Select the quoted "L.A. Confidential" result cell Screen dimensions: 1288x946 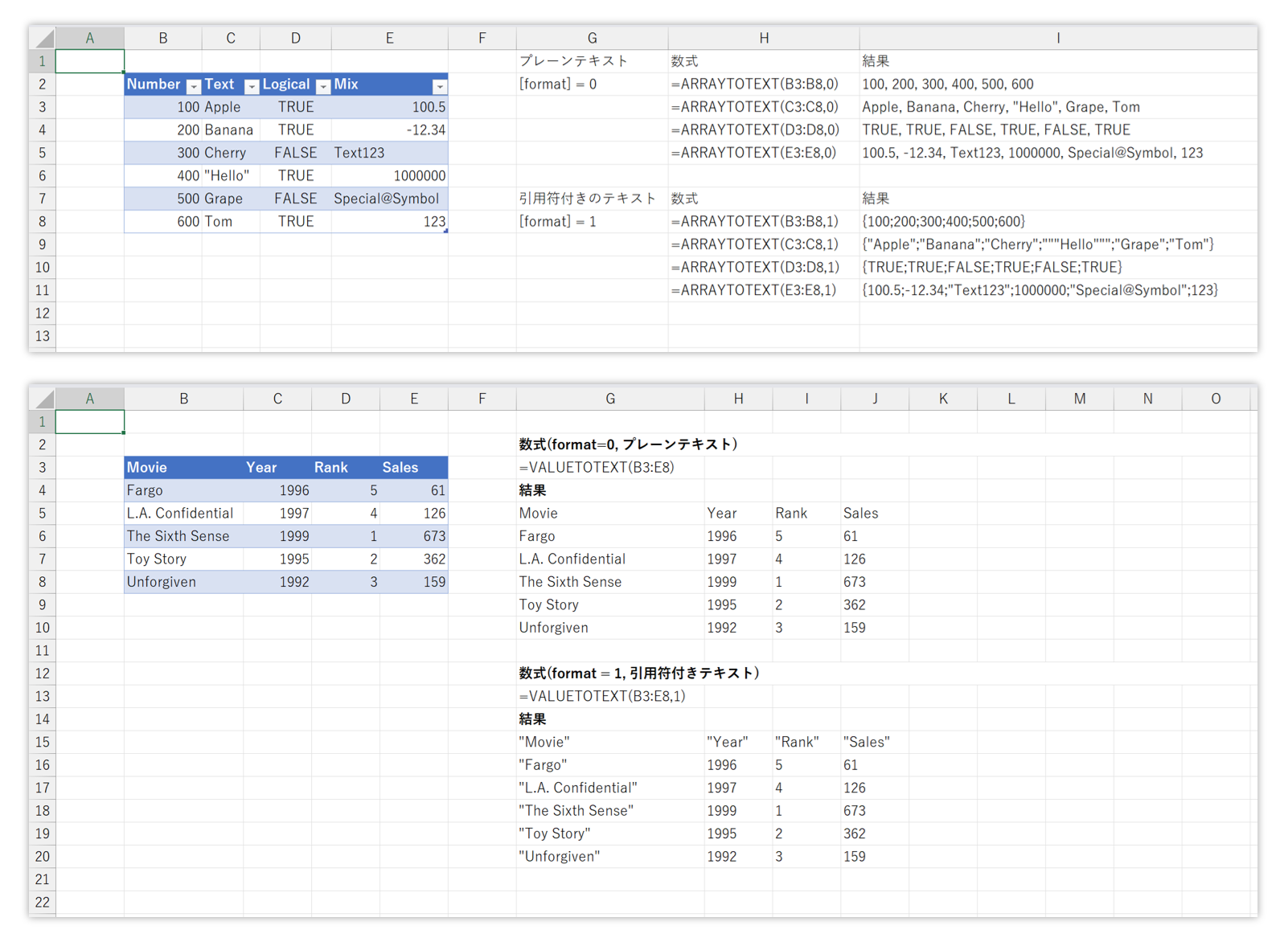610,788
